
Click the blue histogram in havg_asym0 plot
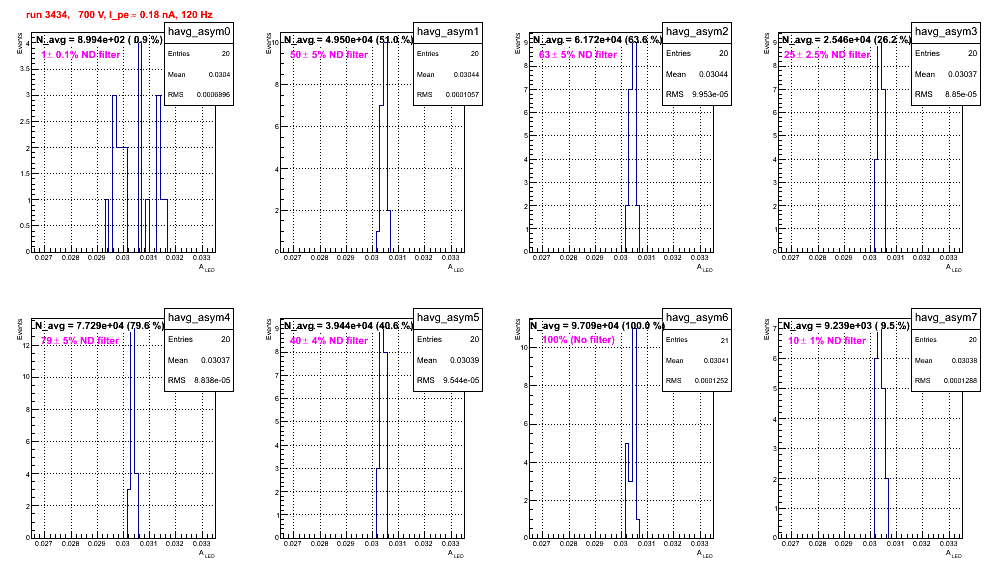coord(136,147)
